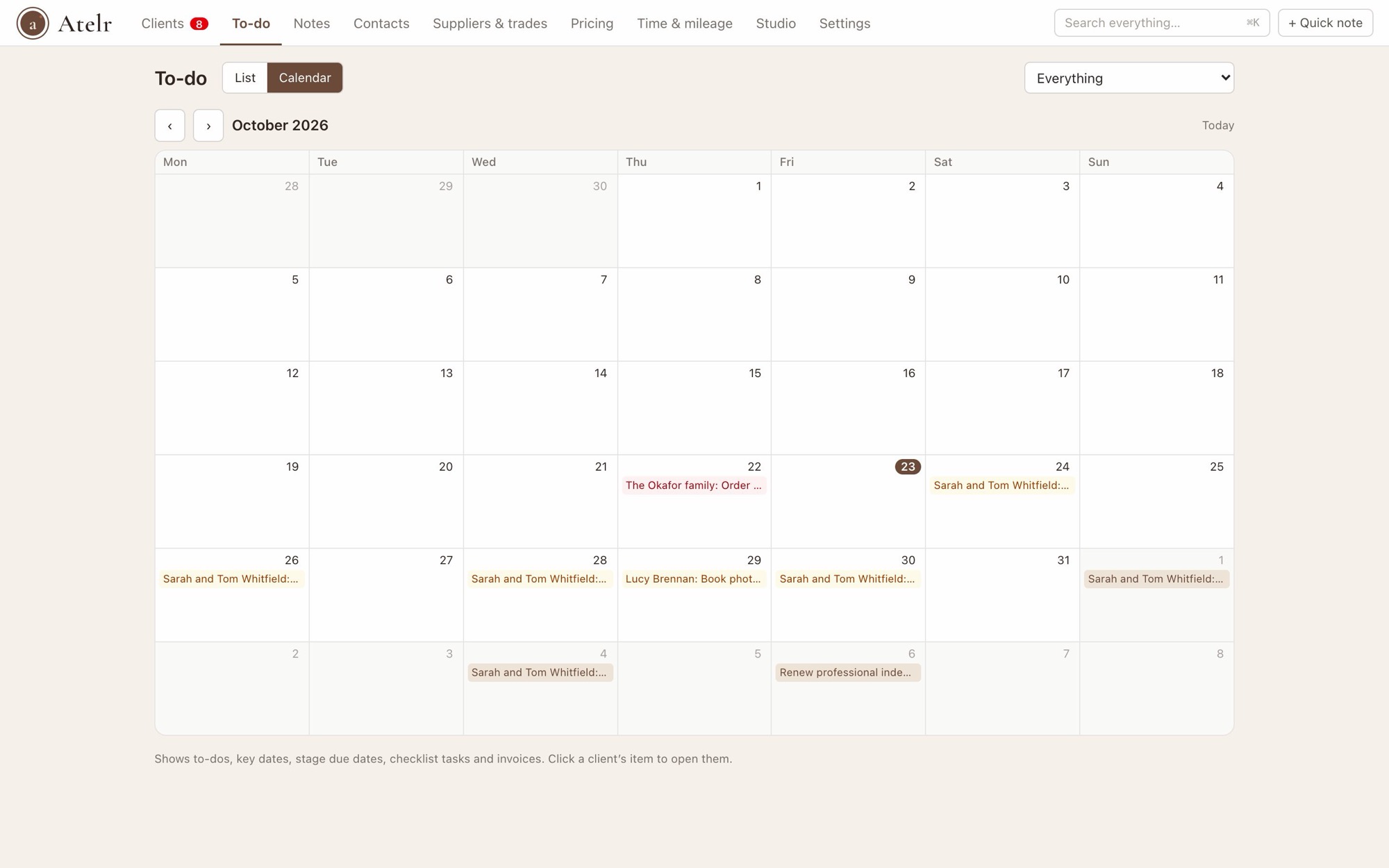Open Time & mileage tab

pos(685,23)
